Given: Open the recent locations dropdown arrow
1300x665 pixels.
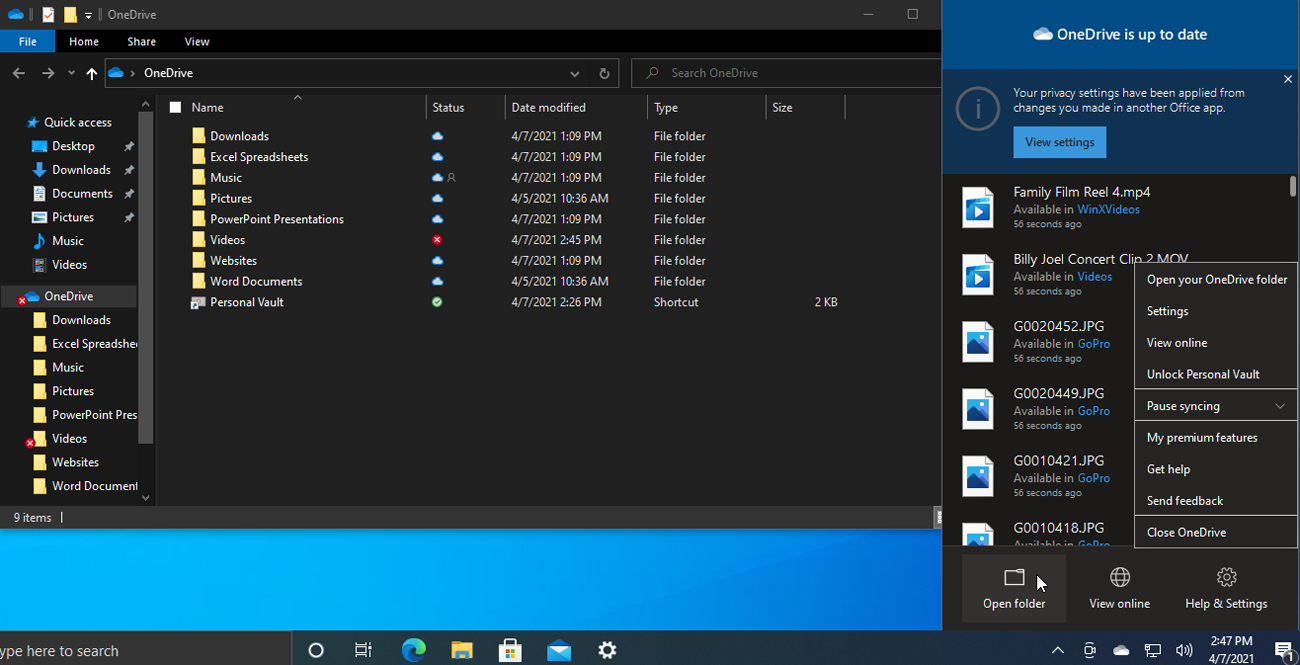Looking at the screenshot, I should point(71,73).
